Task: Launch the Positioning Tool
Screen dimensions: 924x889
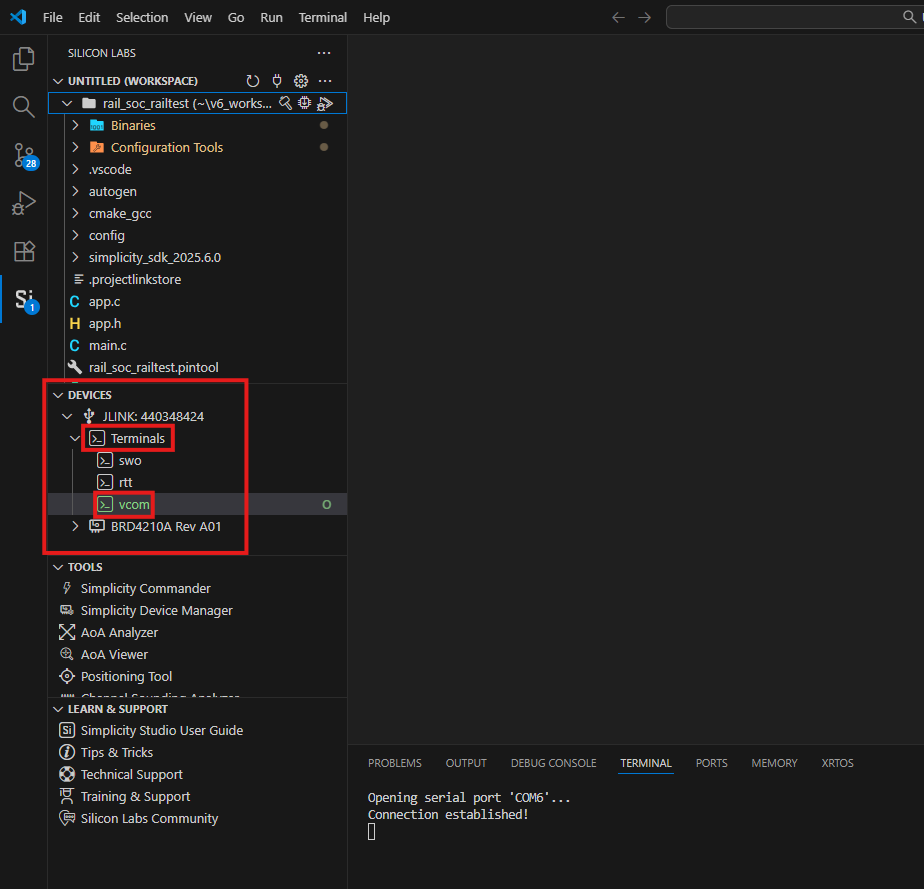Action: [122, 676]
